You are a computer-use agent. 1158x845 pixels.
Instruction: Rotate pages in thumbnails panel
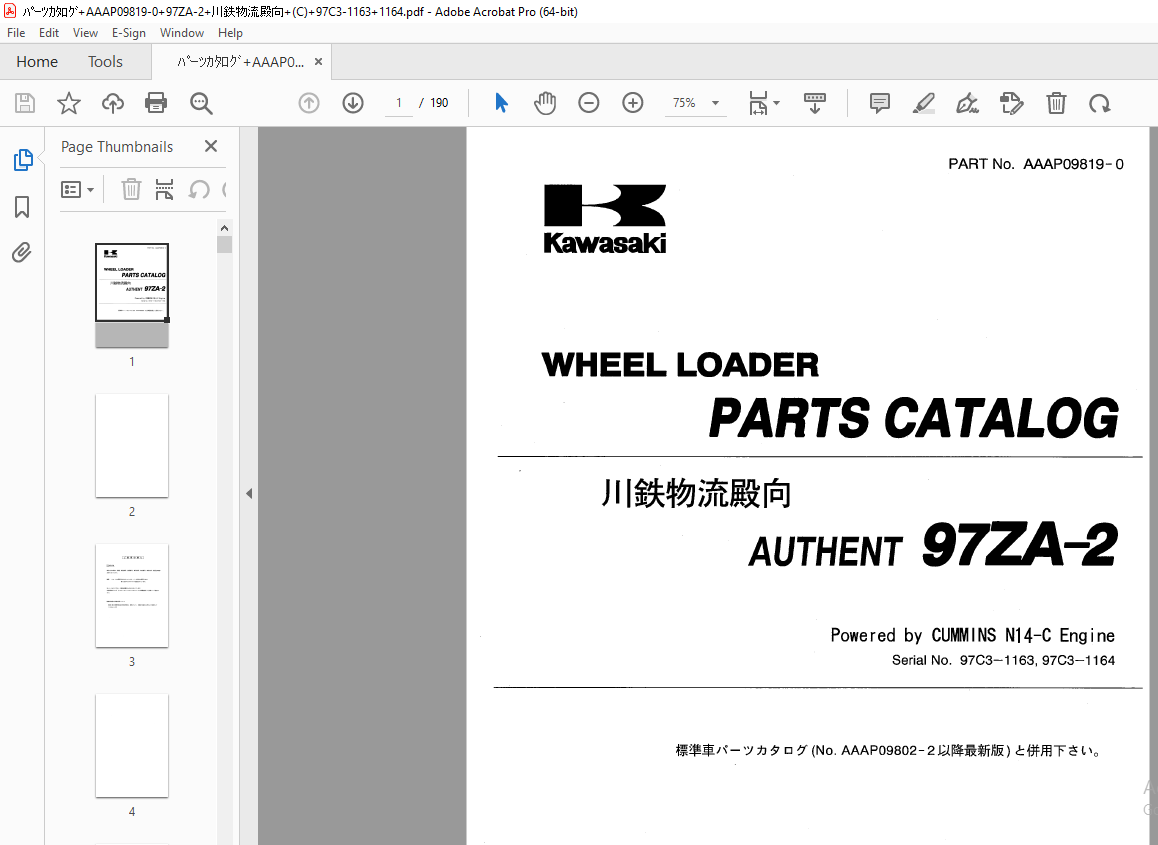click(x=199, y=190)
